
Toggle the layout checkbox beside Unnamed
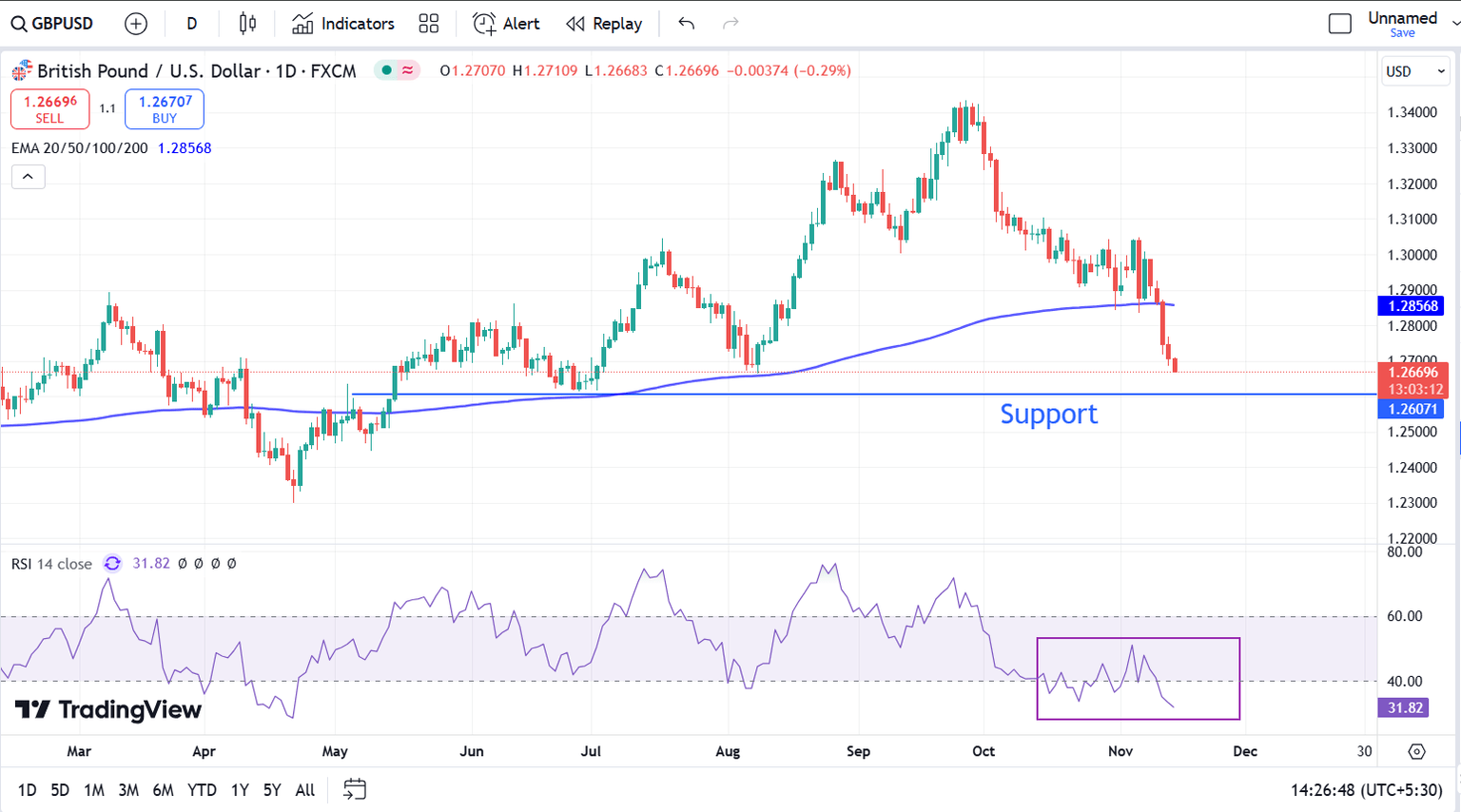[x=1339, y=24]
